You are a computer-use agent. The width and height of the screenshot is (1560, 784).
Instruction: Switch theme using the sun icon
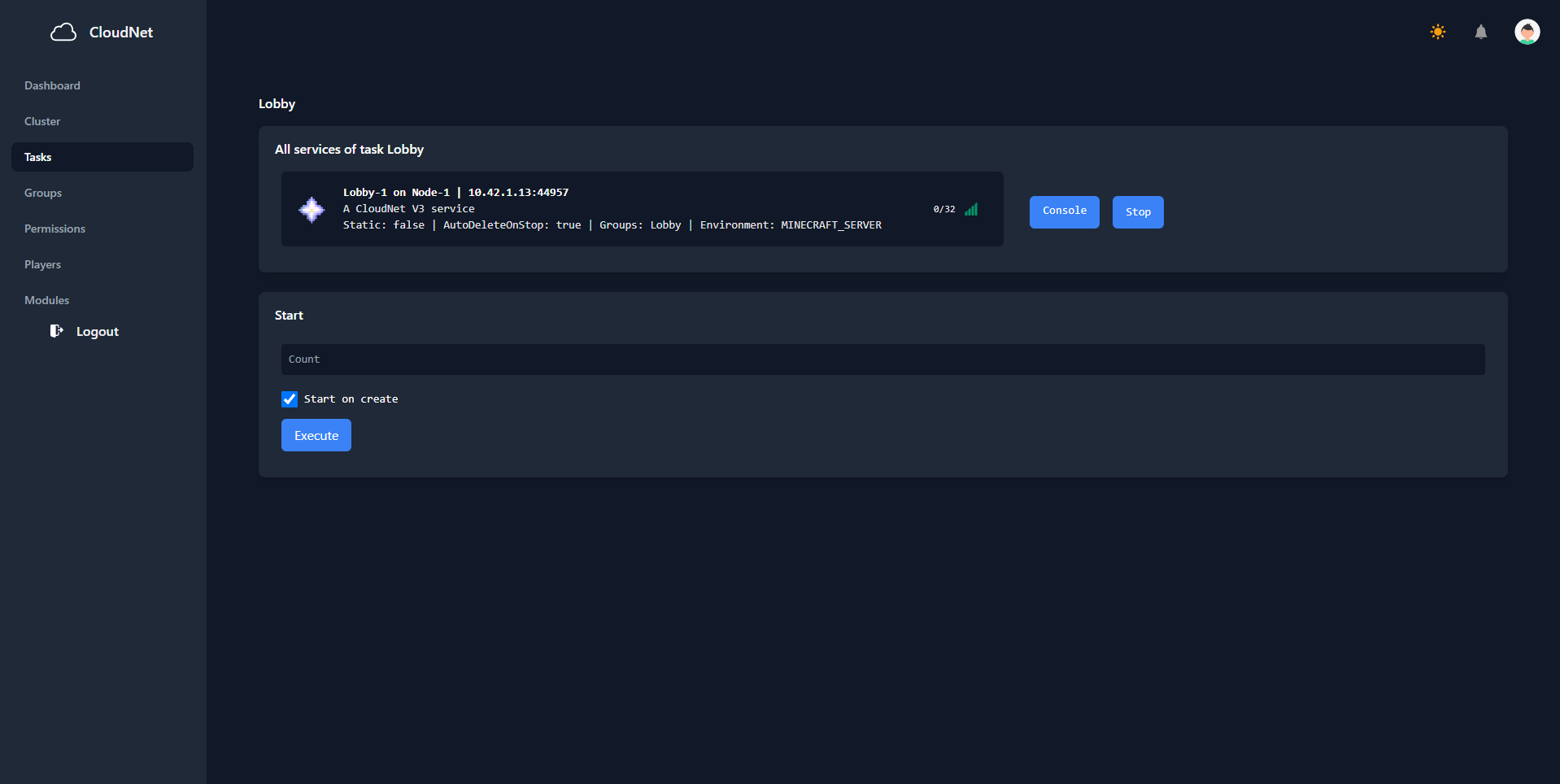tap(1437, 32)
